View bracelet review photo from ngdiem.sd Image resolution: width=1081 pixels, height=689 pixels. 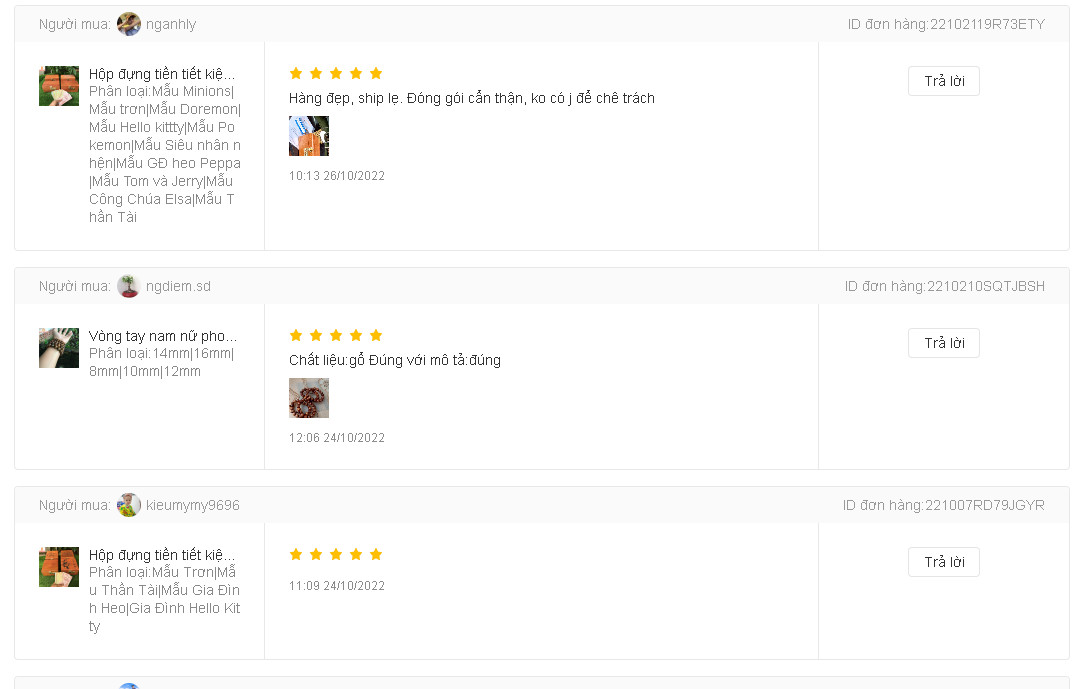(x=309, y=398)
